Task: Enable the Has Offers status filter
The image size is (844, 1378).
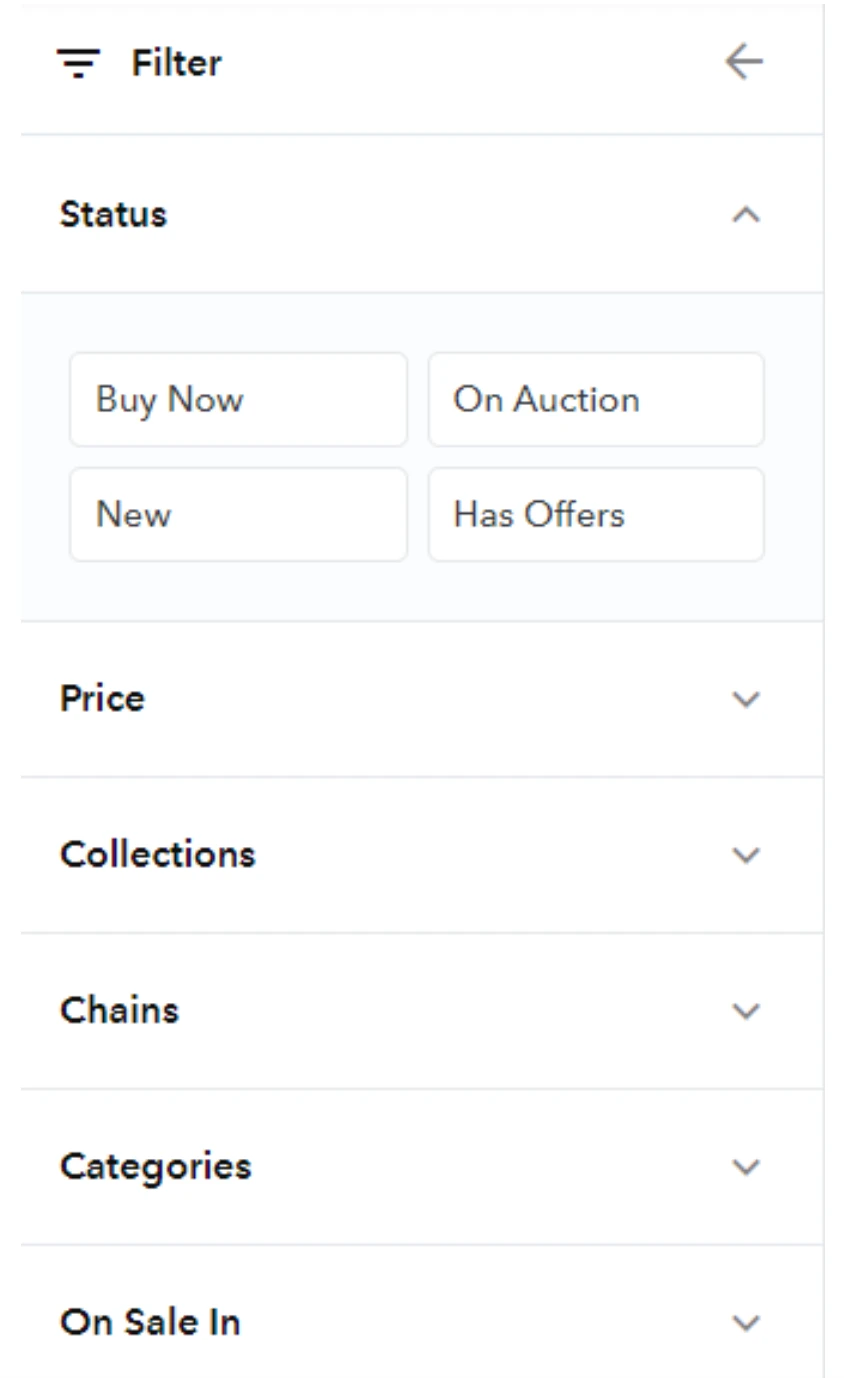Action: coord(596,514)
